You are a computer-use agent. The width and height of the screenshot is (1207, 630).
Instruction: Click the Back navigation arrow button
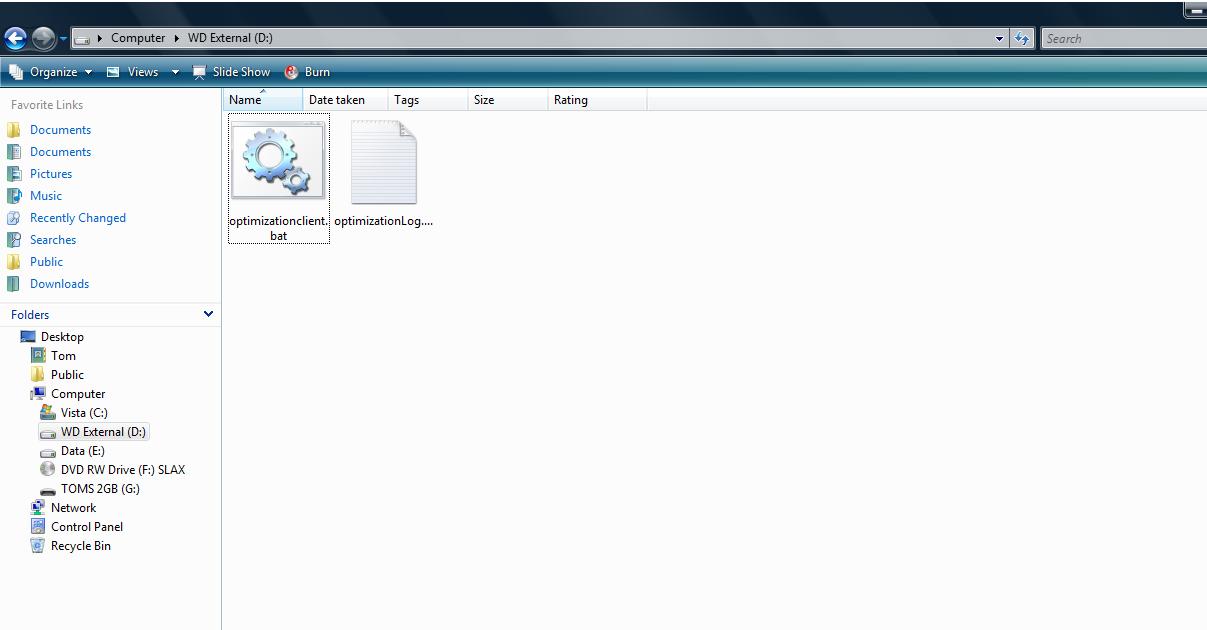(x=15, y=39)
